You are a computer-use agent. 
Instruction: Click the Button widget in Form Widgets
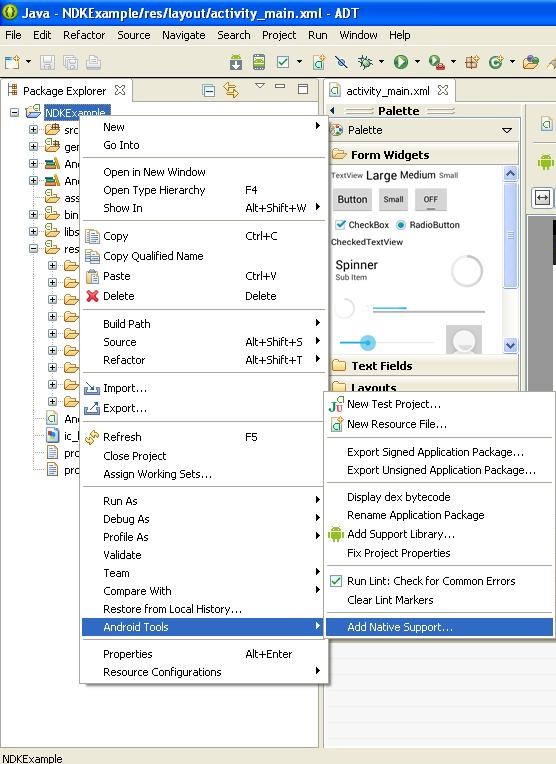[352, 199]
